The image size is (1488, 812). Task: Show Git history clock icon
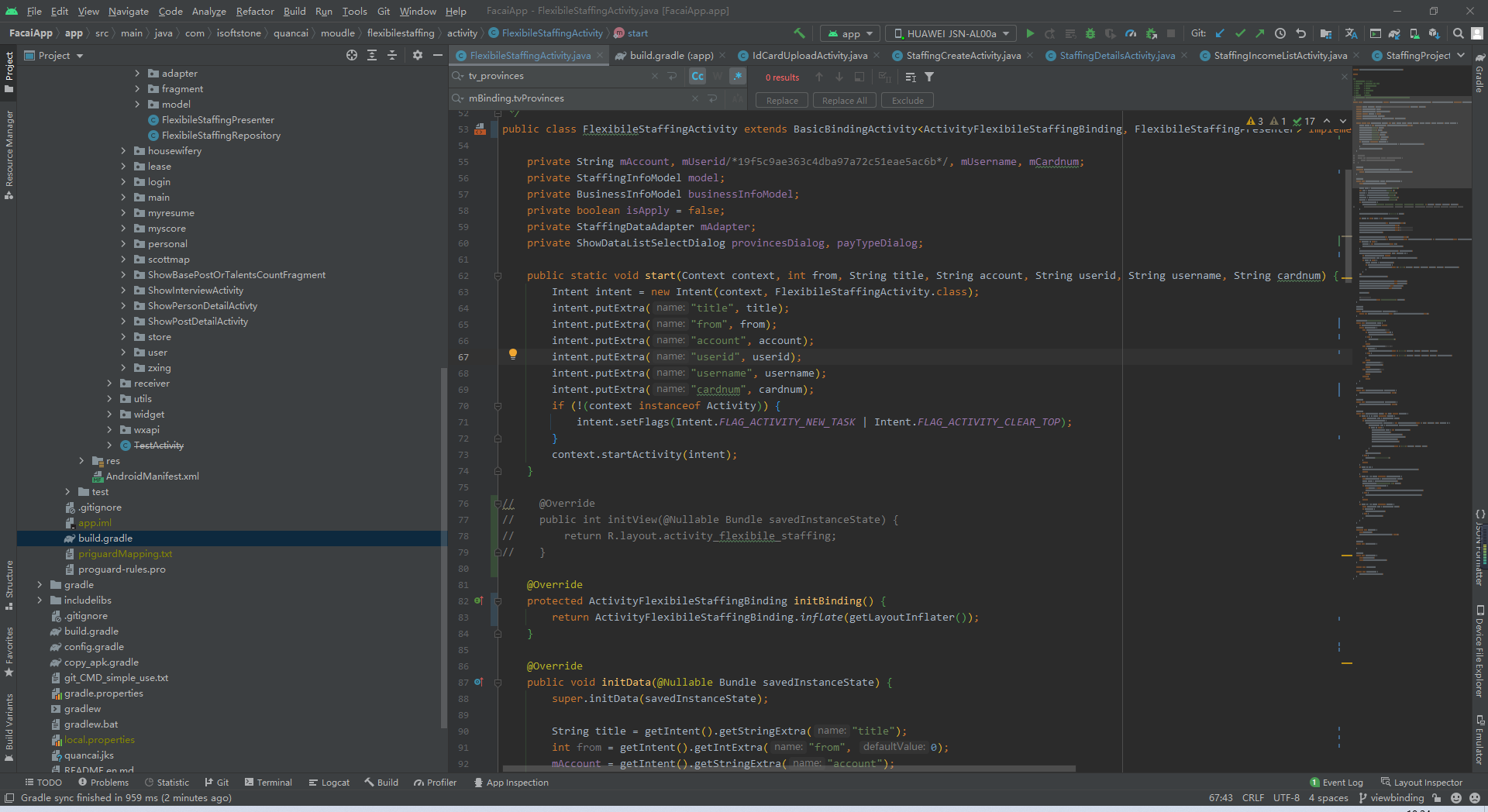coord(1280,33)
